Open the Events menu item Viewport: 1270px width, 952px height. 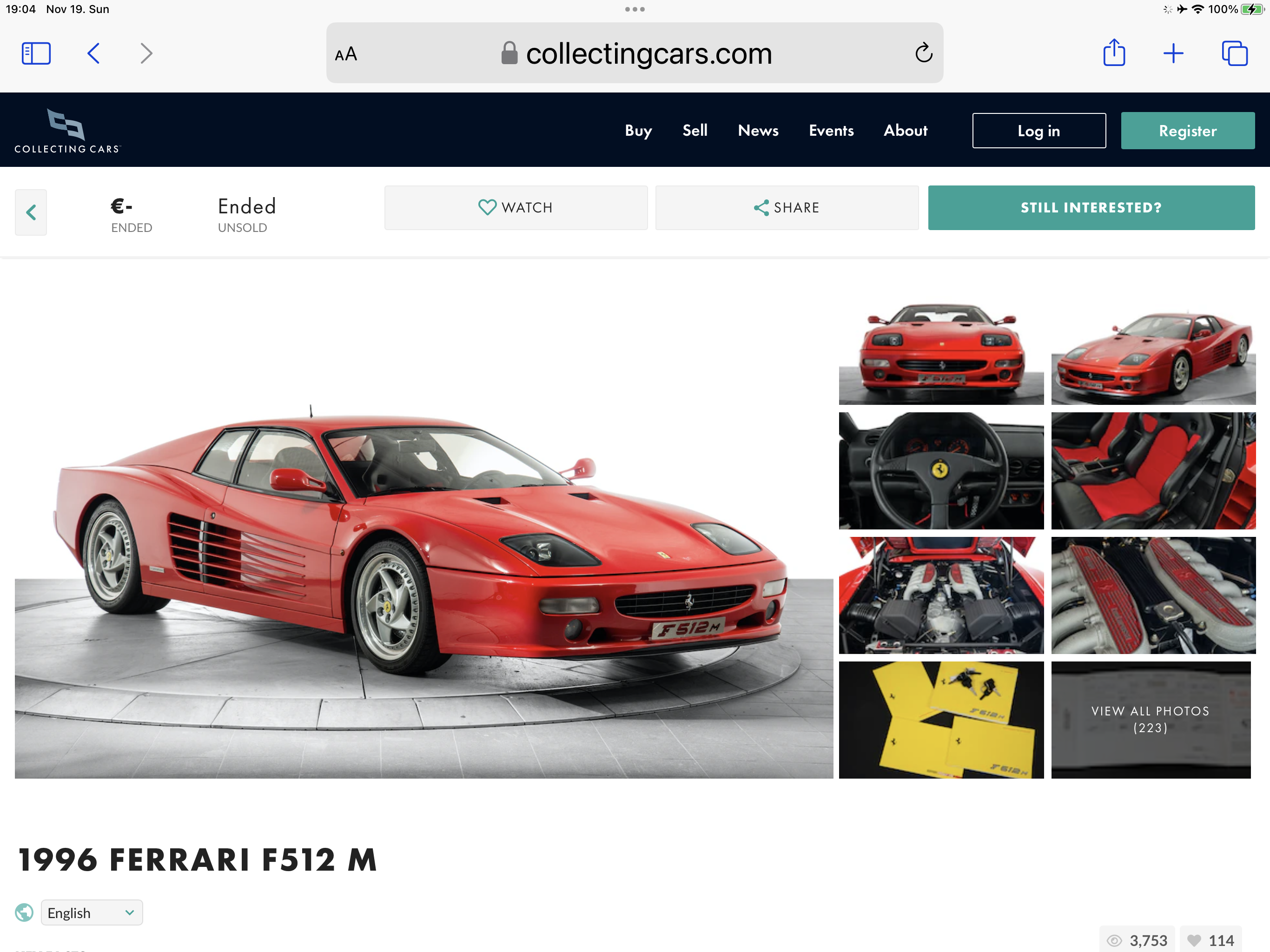(831, 130)
